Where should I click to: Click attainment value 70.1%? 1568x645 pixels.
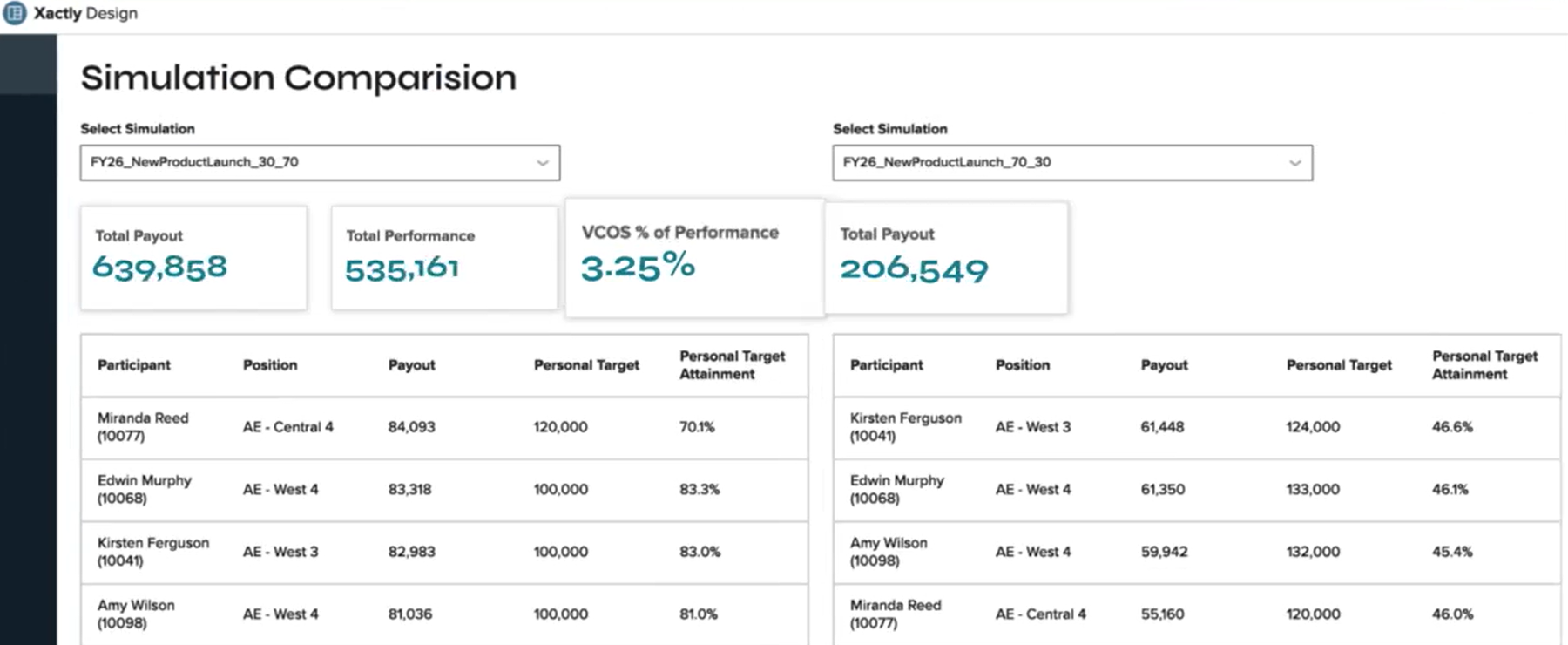[x=697, y=427]
